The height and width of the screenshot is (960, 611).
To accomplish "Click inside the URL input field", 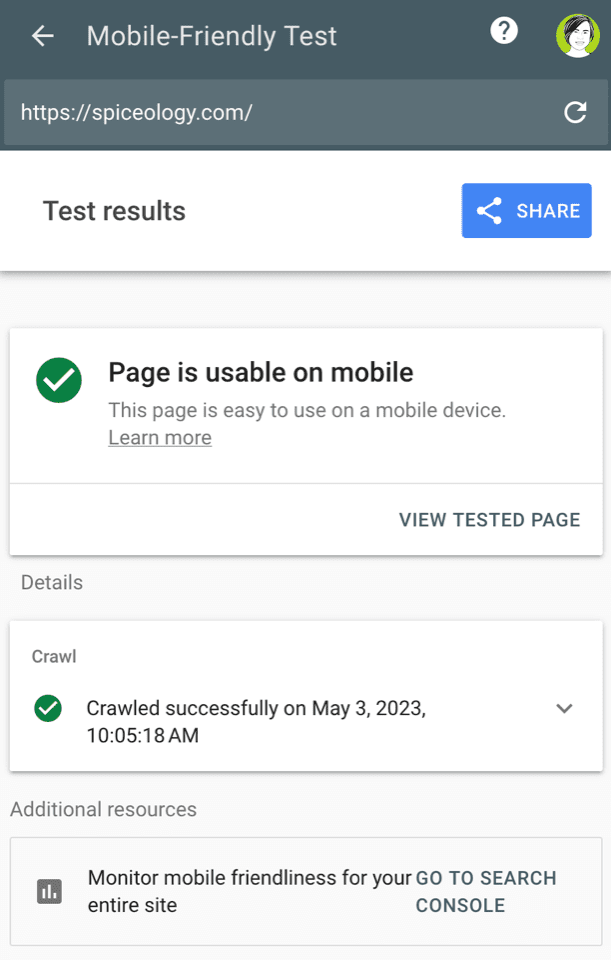I will pyautogui.click(x=200, y=112).
